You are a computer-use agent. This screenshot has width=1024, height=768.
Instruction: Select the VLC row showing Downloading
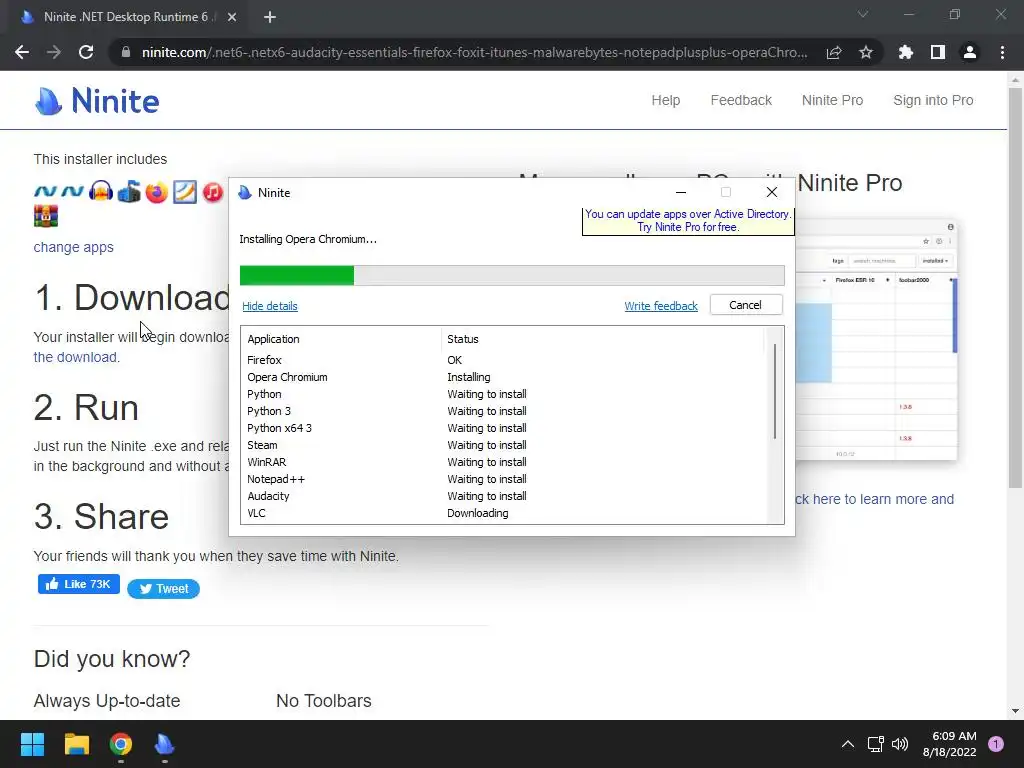click(503, 513)
